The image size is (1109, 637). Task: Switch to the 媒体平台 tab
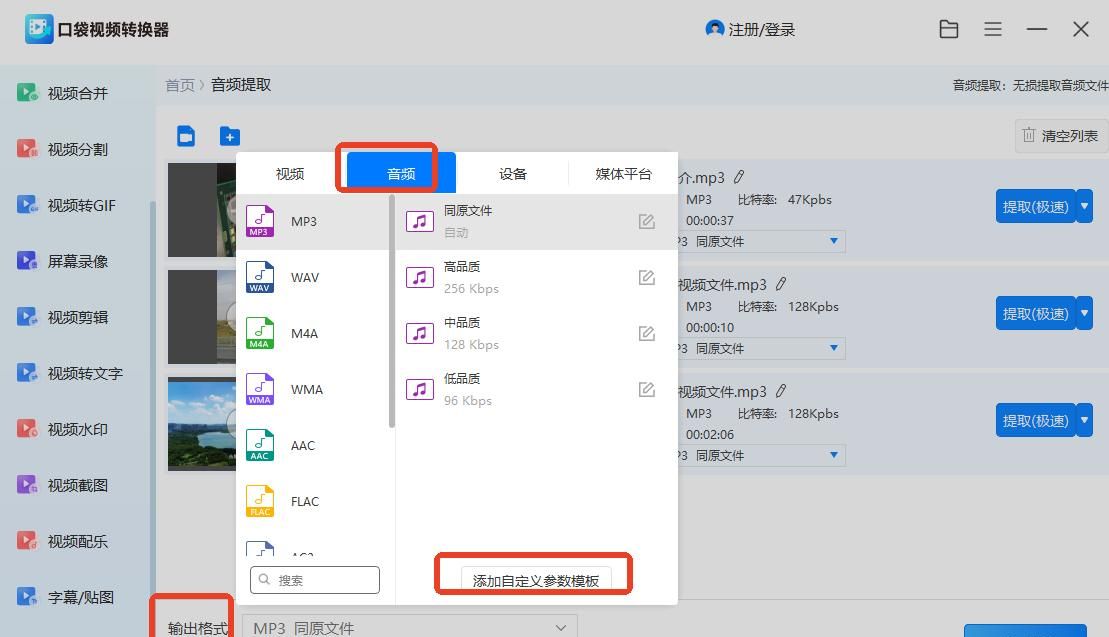624,173
